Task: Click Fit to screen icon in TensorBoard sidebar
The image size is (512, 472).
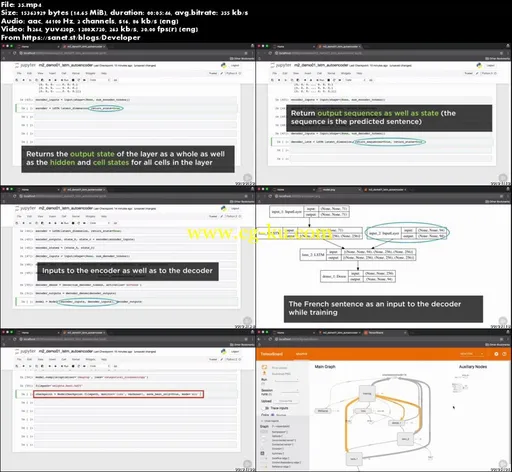Action: (x=264, y=367)
